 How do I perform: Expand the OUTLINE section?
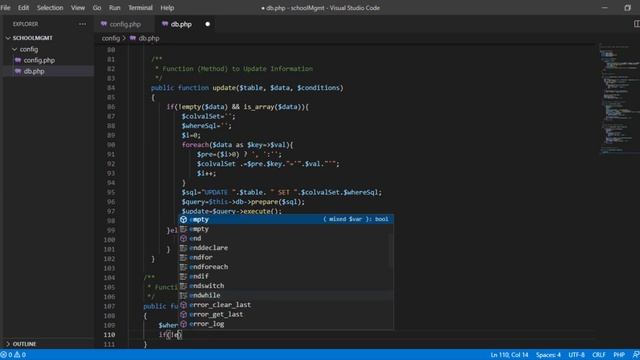tap(24, 344)
